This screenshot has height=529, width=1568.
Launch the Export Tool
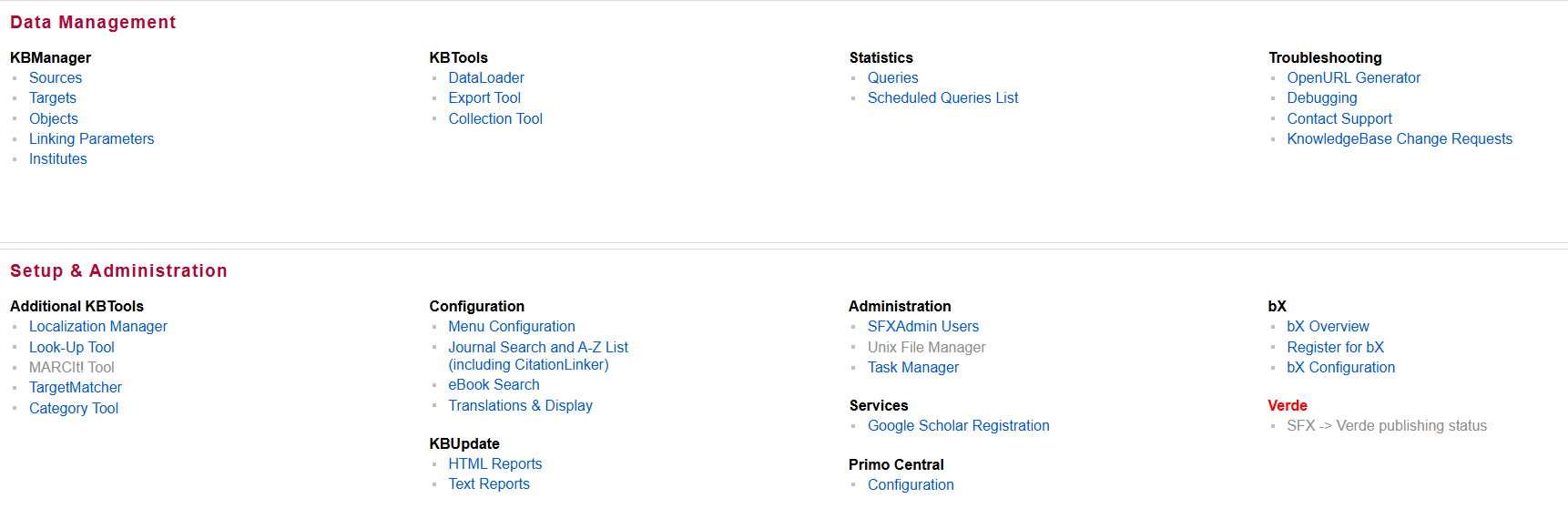(484, 98)
